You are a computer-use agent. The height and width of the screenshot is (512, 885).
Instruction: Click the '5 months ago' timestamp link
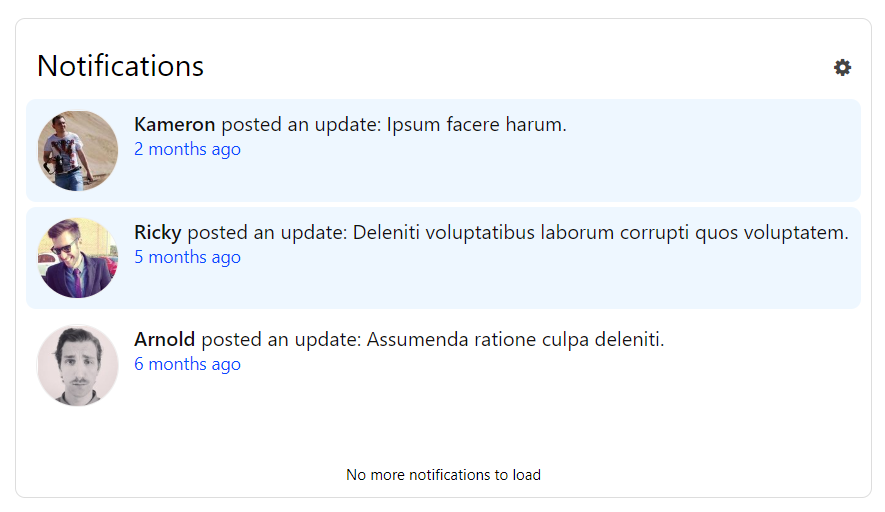coord(187,257)
